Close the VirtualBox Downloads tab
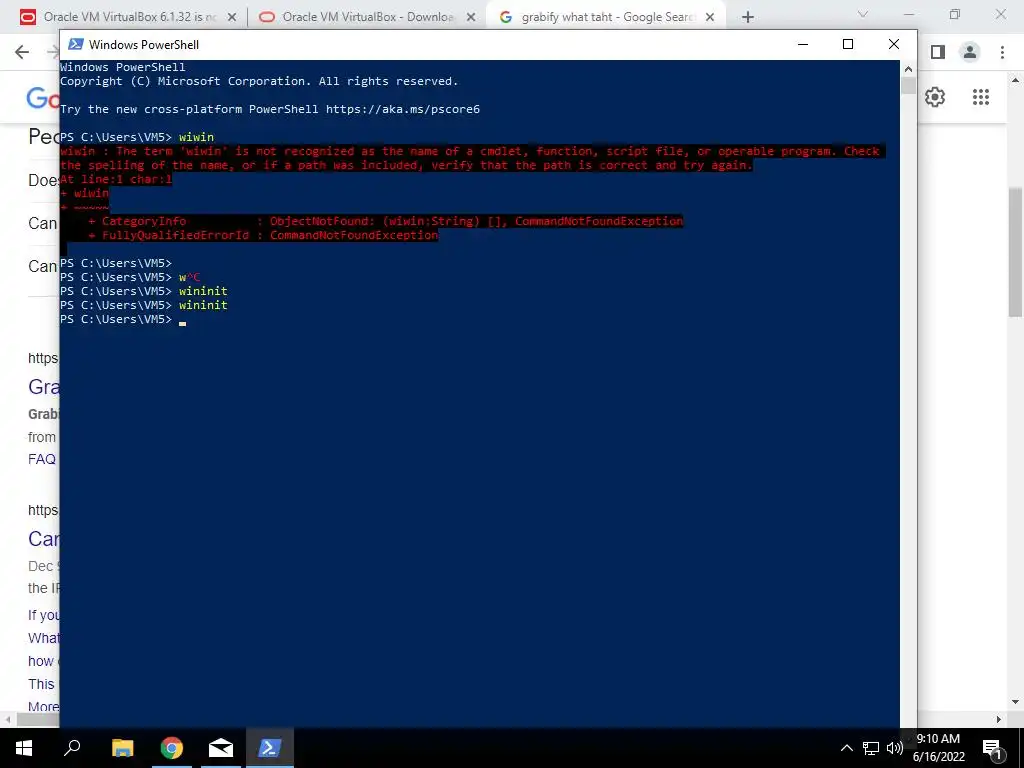The width and height of the screenshot is (1024, 768). [x=471, y=18]
